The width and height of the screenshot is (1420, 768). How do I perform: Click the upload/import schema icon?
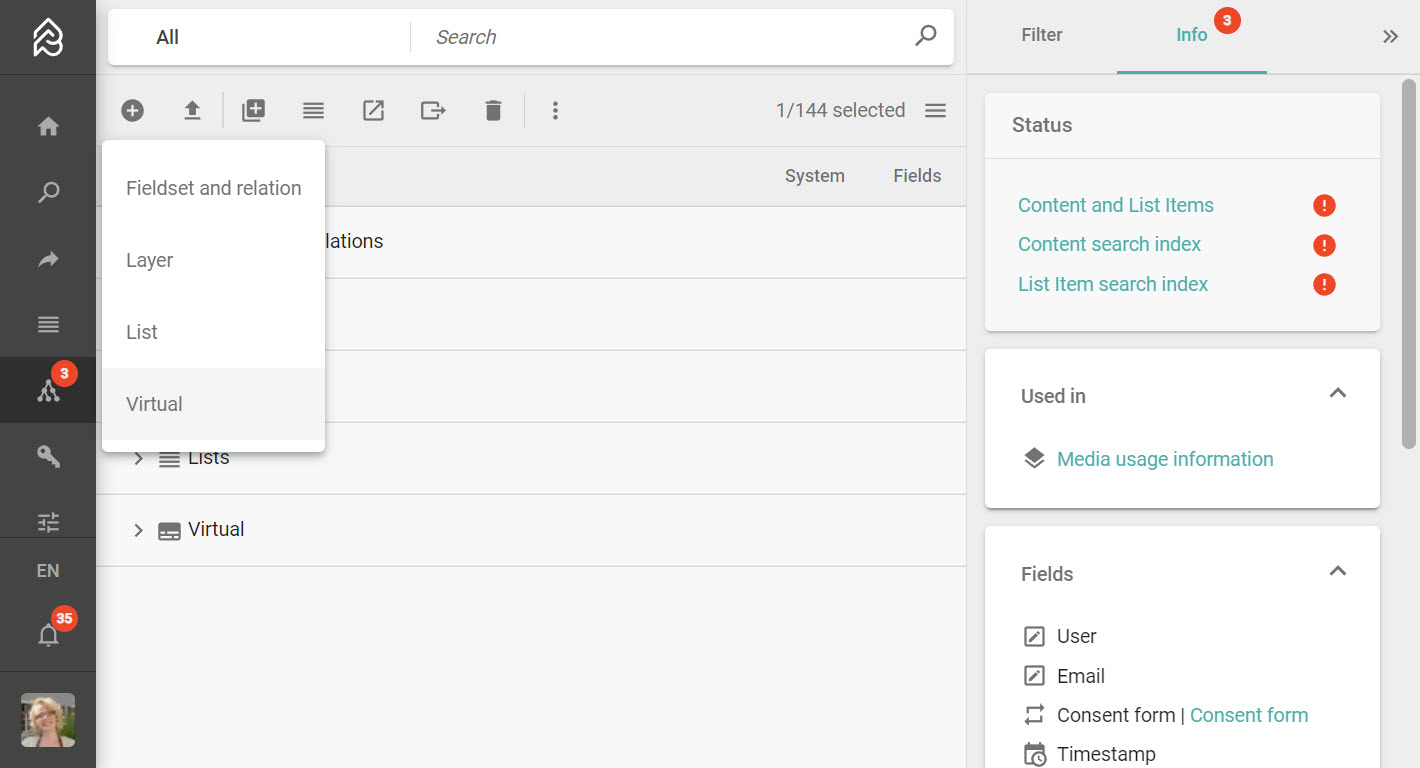pyautogui.click(x=192, y=111)
